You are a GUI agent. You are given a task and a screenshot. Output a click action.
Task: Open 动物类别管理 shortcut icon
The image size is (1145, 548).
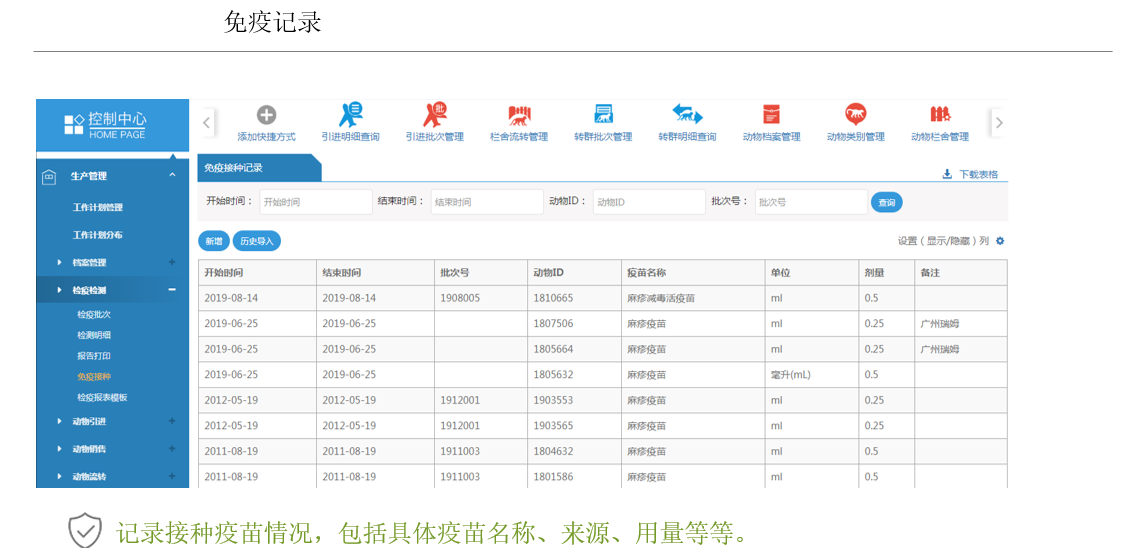point(856,113)
